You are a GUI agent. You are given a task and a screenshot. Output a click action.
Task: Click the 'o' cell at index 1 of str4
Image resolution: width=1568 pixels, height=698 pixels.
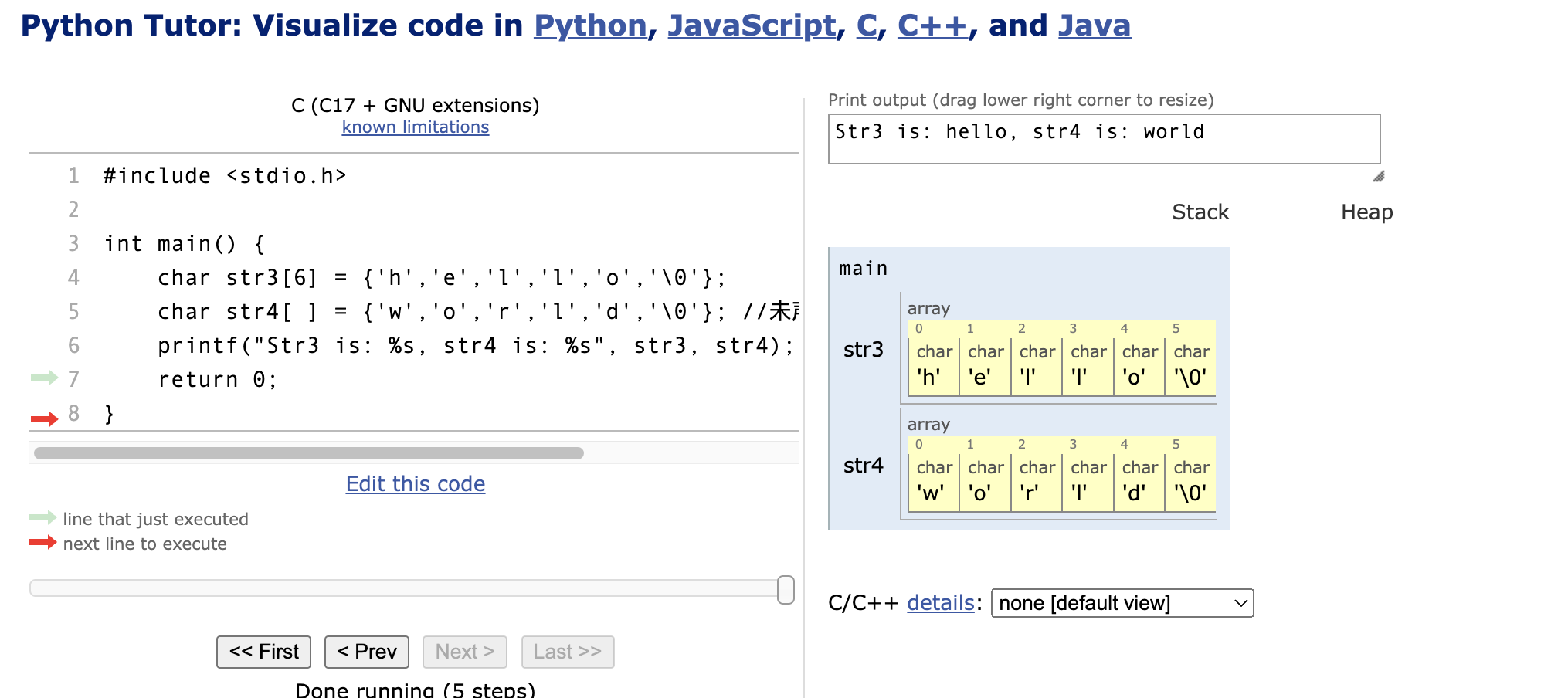point(985,482)
